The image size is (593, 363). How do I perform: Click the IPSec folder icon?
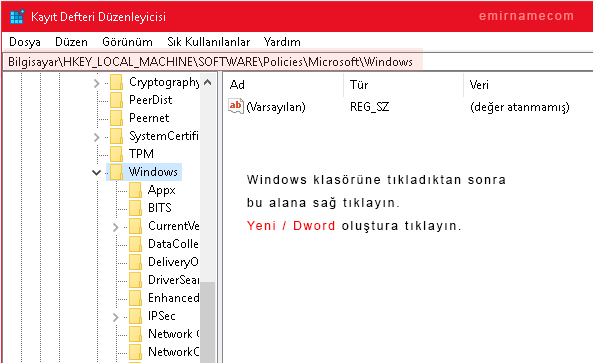pos(135,316)
